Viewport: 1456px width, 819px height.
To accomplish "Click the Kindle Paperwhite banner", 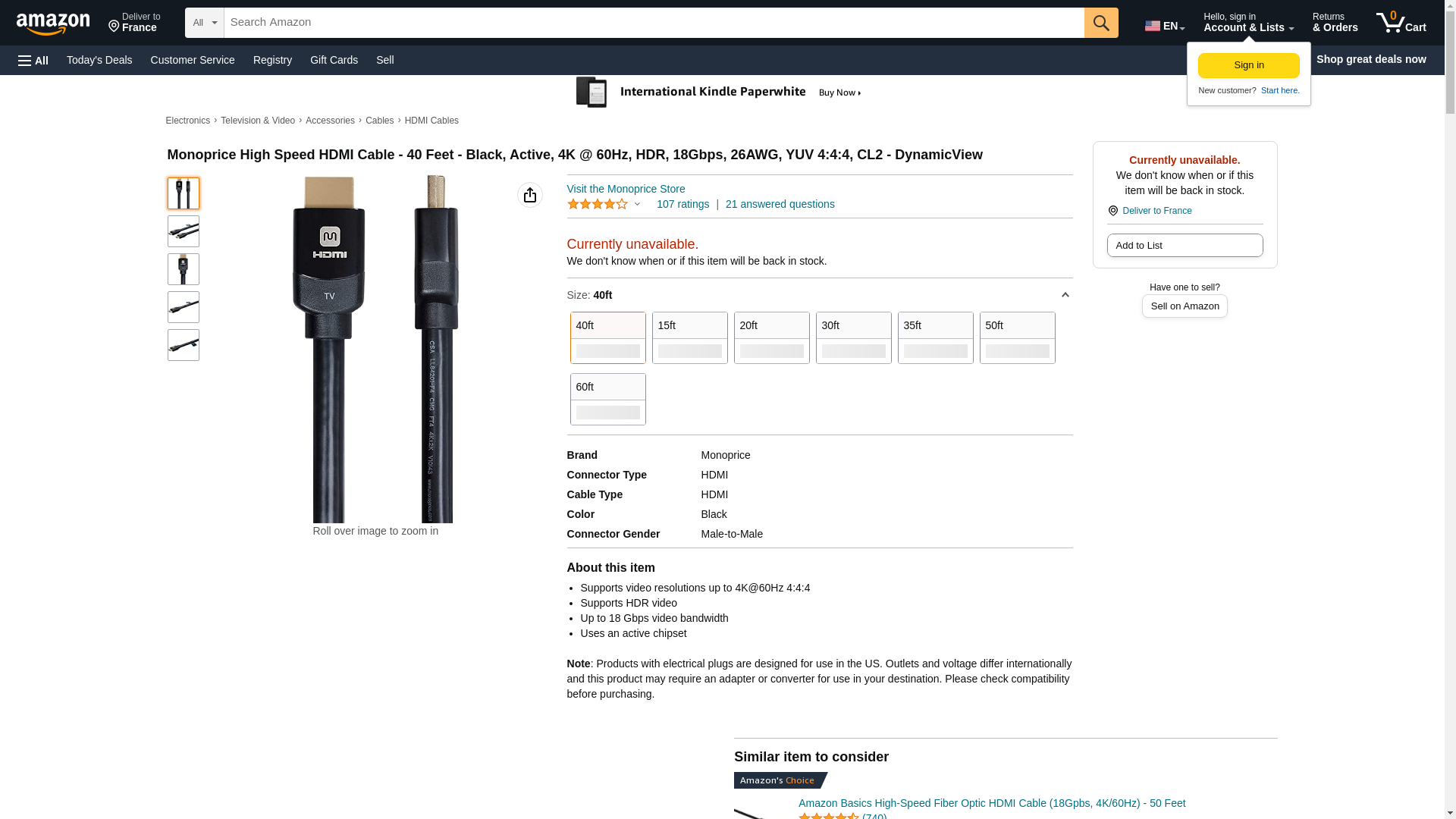I will 719,93.
